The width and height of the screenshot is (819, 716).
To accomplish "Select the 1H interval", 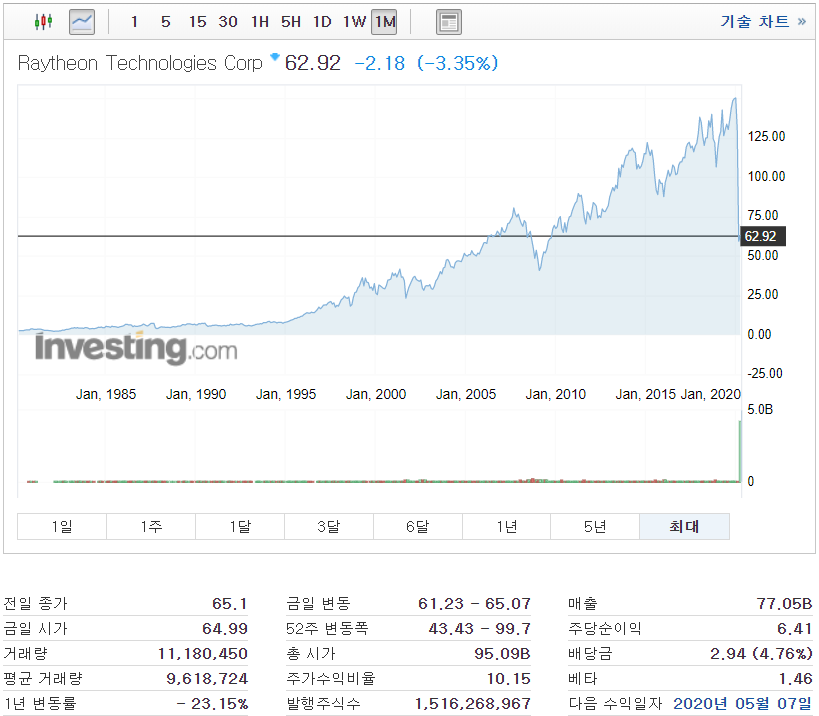I will click(260, 22).
